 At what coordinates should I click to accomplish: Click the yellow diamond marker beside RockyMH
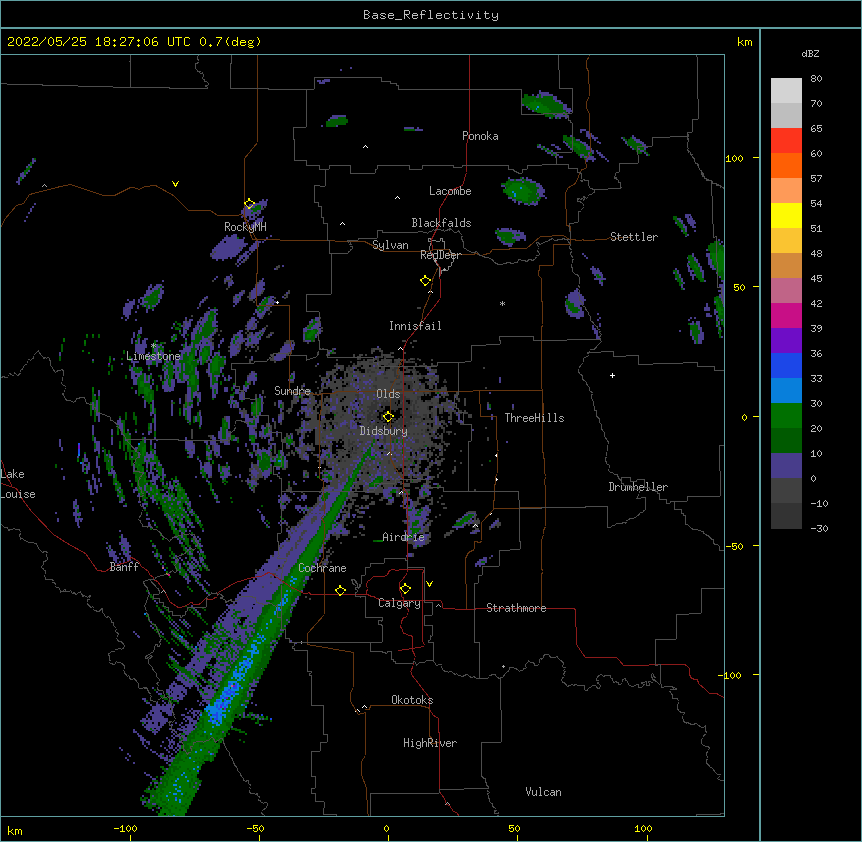coord(249,204)
